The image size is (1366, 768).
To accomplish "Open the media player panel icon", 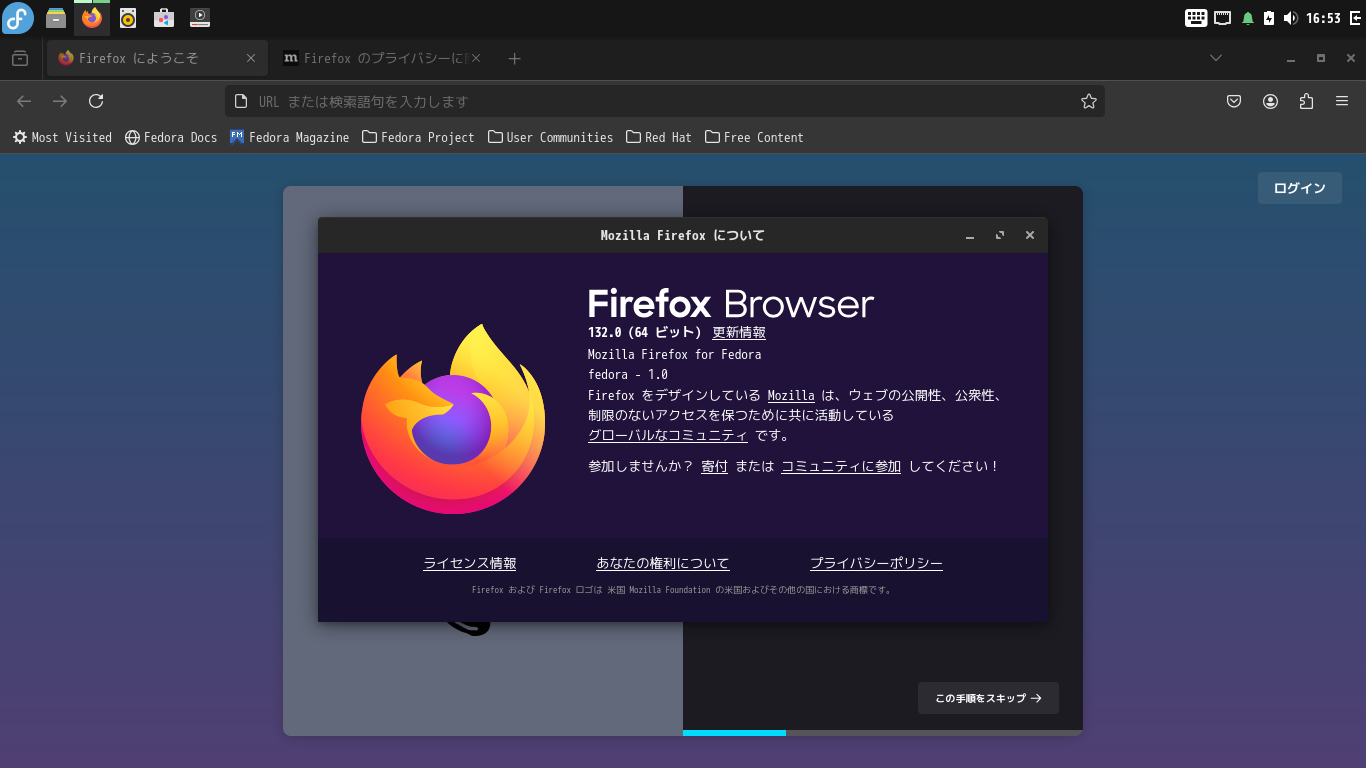I will point(200,18).
